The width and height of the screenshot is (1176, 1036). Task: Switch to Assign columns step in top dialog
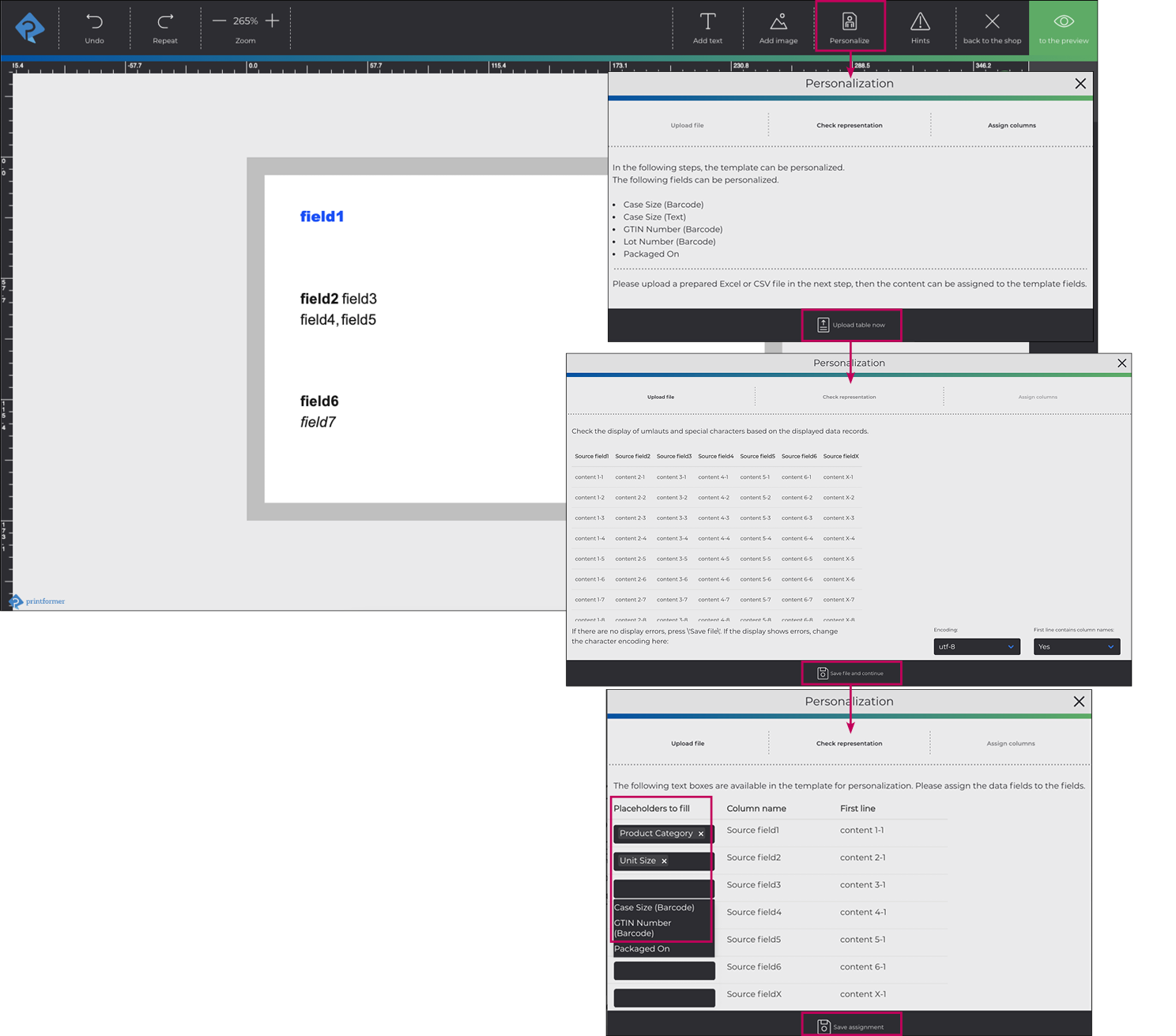[1011, 126]
